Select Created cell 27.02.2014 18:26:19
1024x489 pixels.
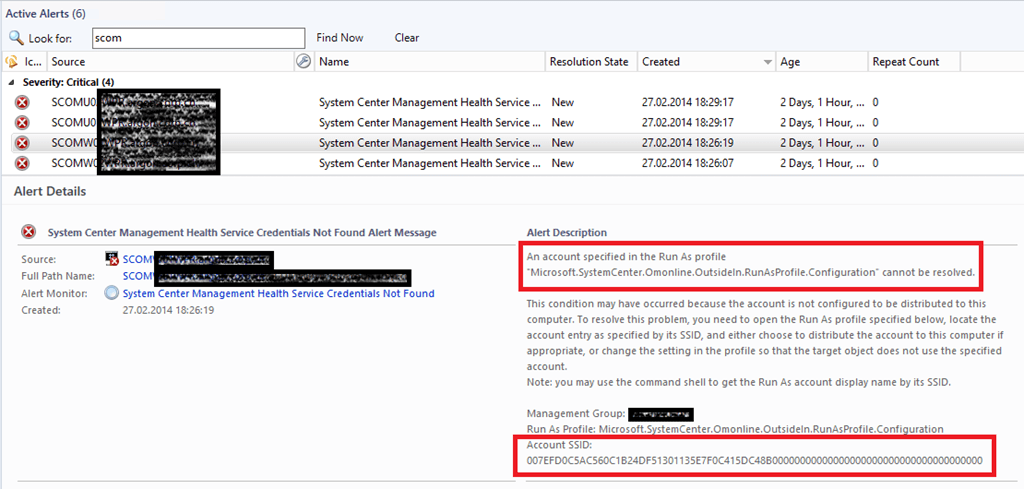click(x=688, y=143)
